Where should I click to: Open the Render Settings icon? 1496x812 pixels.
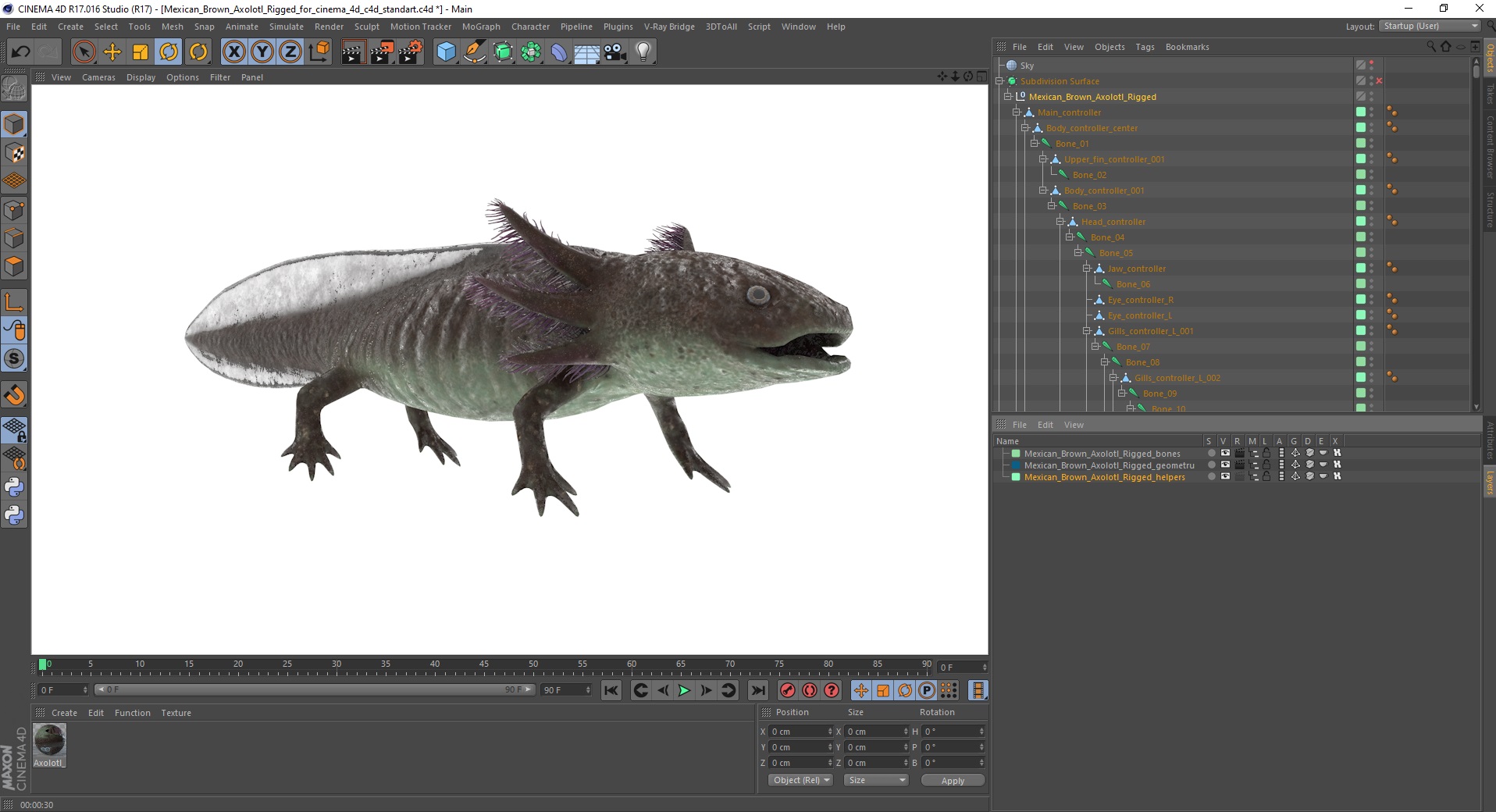point(411,52)
